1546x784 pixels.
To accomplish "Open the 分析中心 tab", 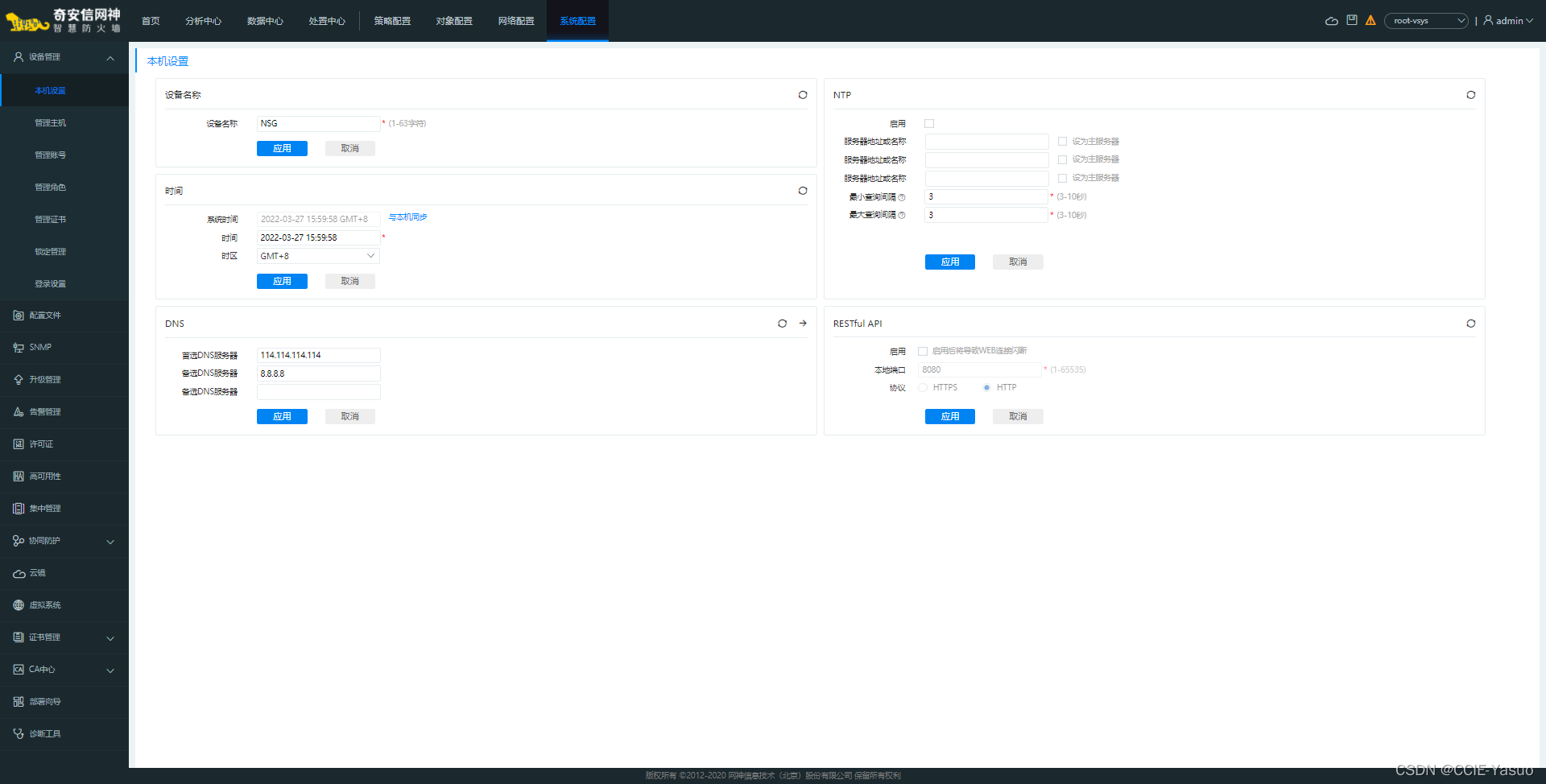I will [203, 21].
